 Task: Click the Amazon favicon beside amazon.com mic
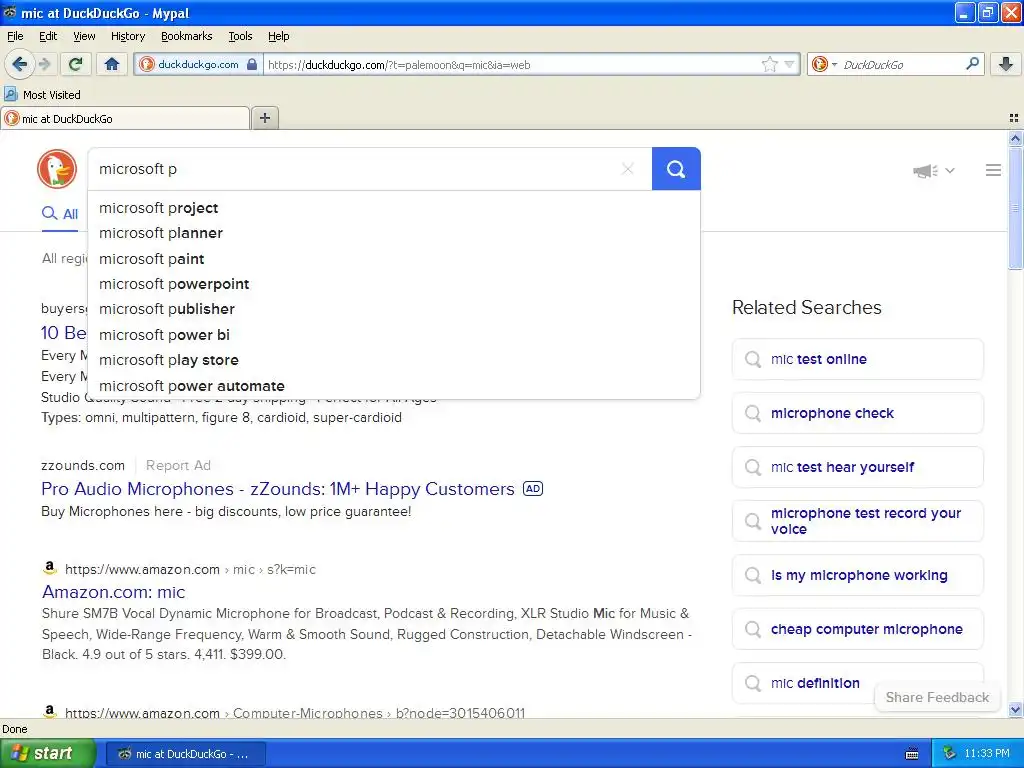pos(50,568)
